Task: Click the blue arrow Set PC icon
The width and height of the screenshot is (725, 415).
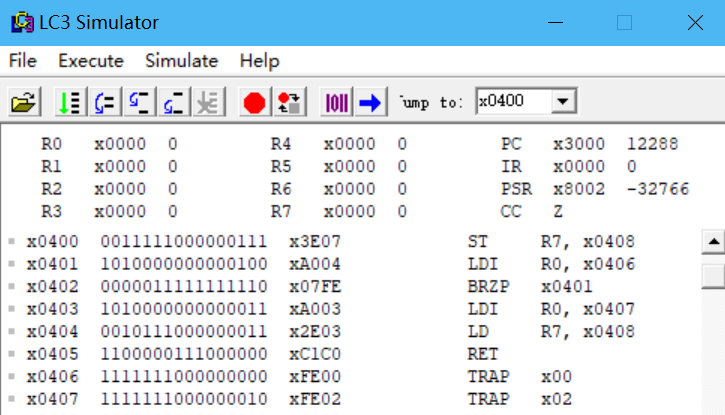Action: coord(370,102)
